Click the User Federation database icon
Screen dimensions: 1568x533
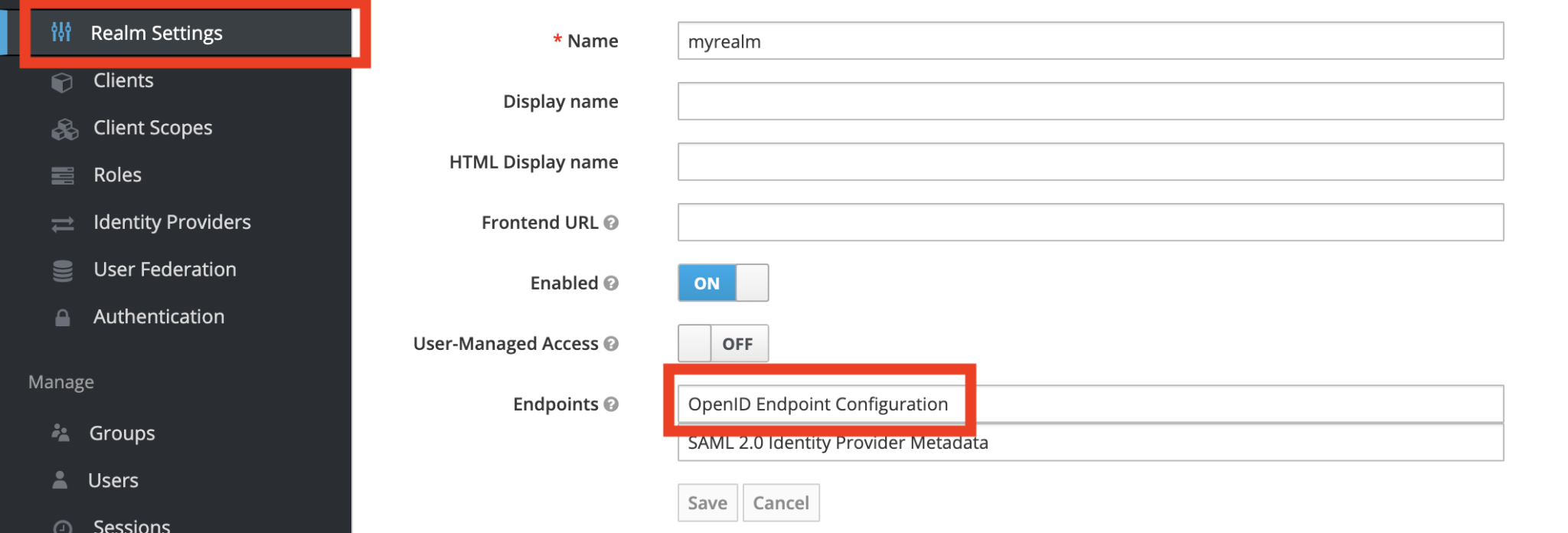[x=63, y=270]
